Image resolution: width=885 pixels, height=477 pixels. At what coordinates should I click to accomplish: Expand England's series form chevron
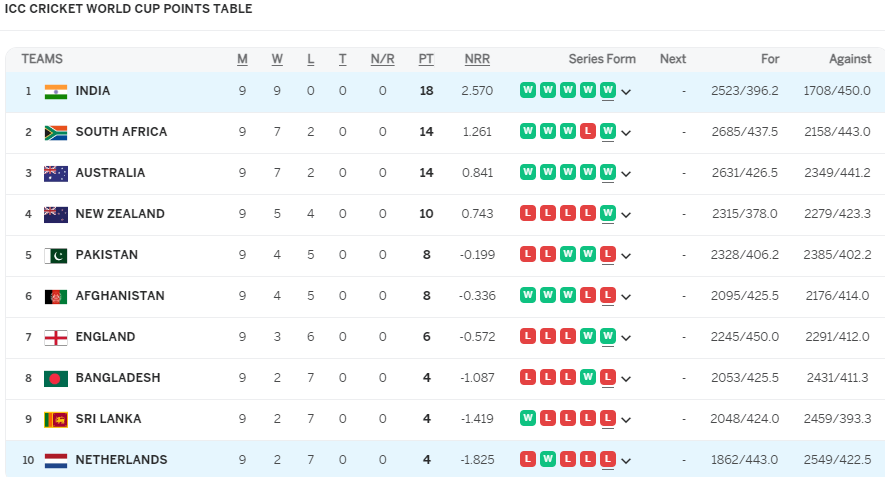point(626,338)
